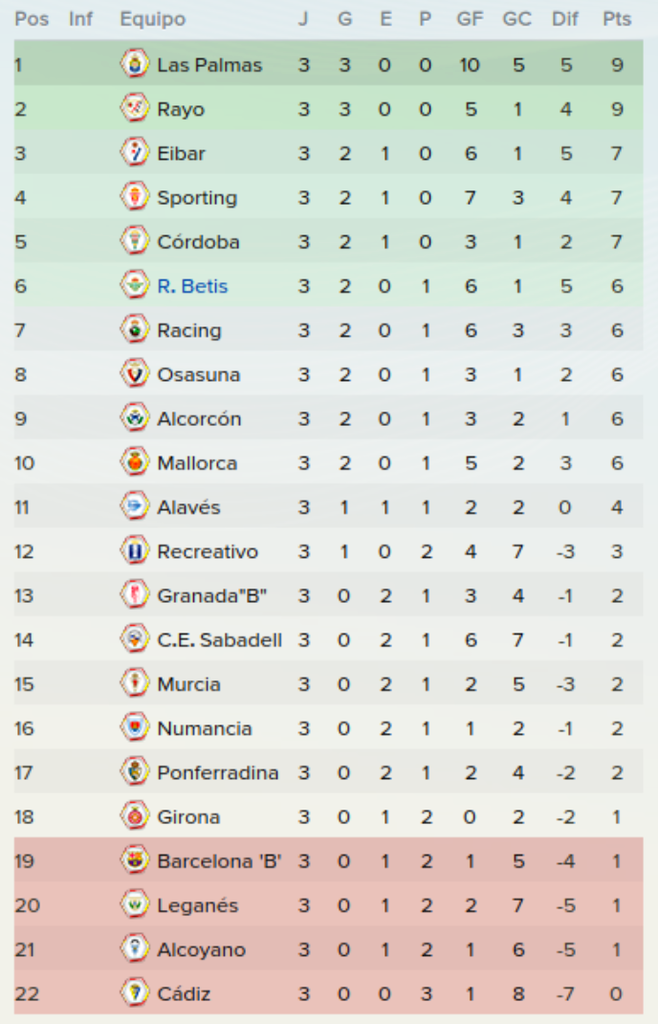Click the Equipo column header
This screenshot has height=1024, width=658.
coord(153,20)
